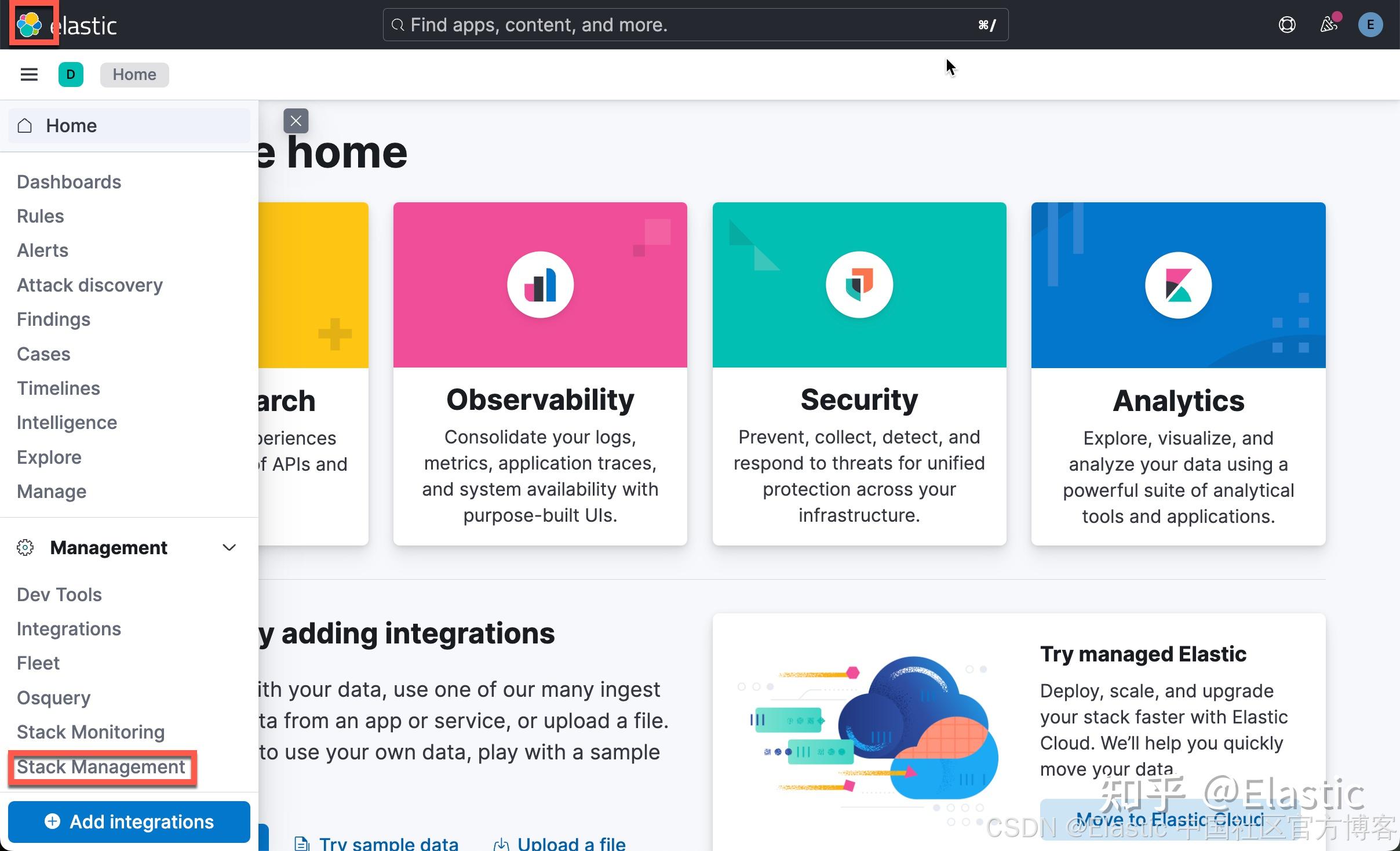This screenshot has height=851, width=1400.
Task: Close the welcome home banner
Action: click(x=296, y=120)
